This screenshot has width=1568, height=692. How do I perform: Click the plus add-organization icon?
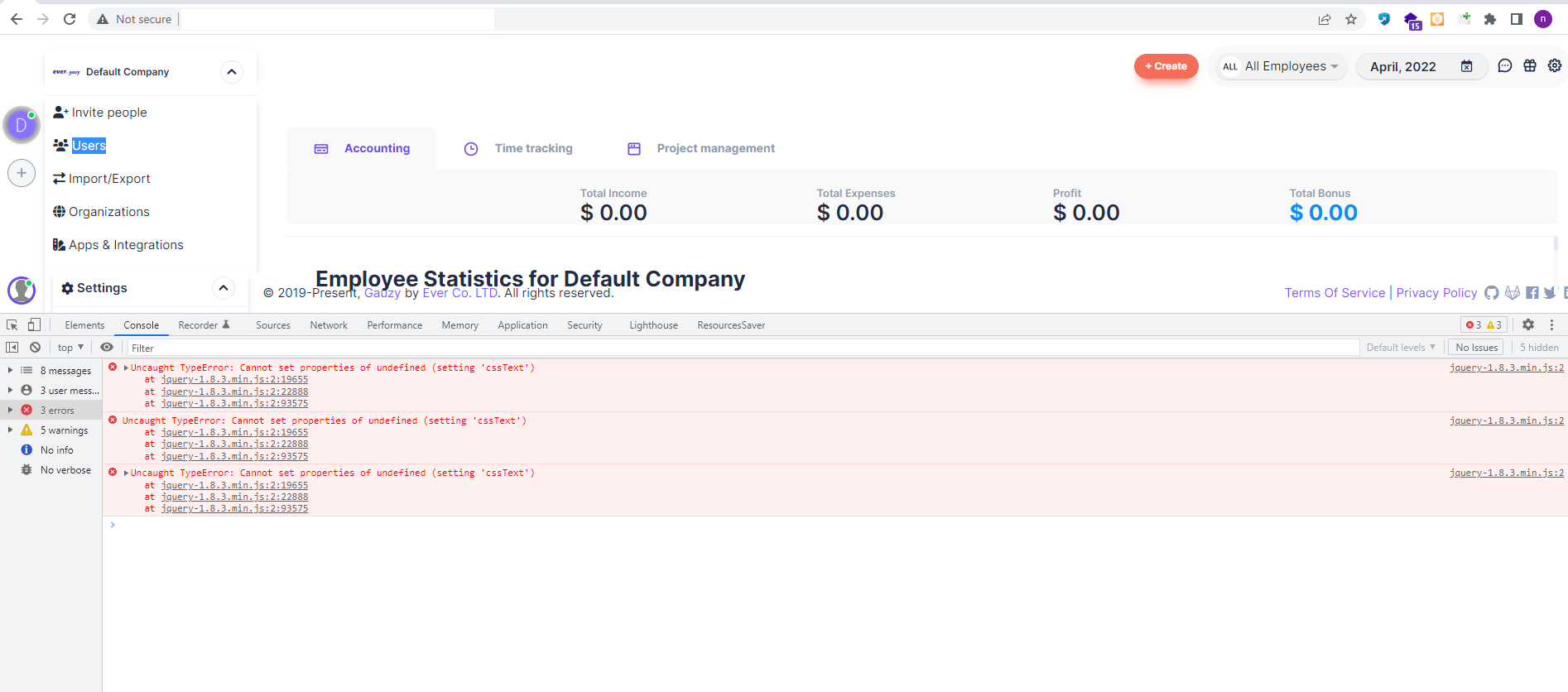pyautogui.click(x=22, y=173)
